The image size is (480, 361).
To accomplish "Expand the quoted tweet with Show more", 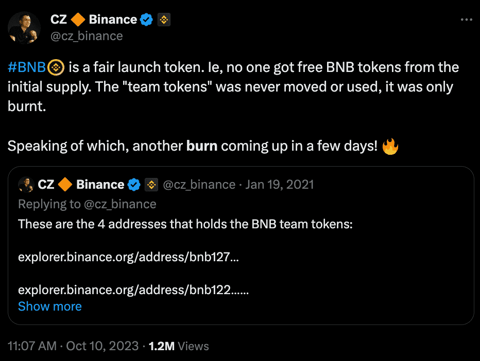I will pos(50,307).
